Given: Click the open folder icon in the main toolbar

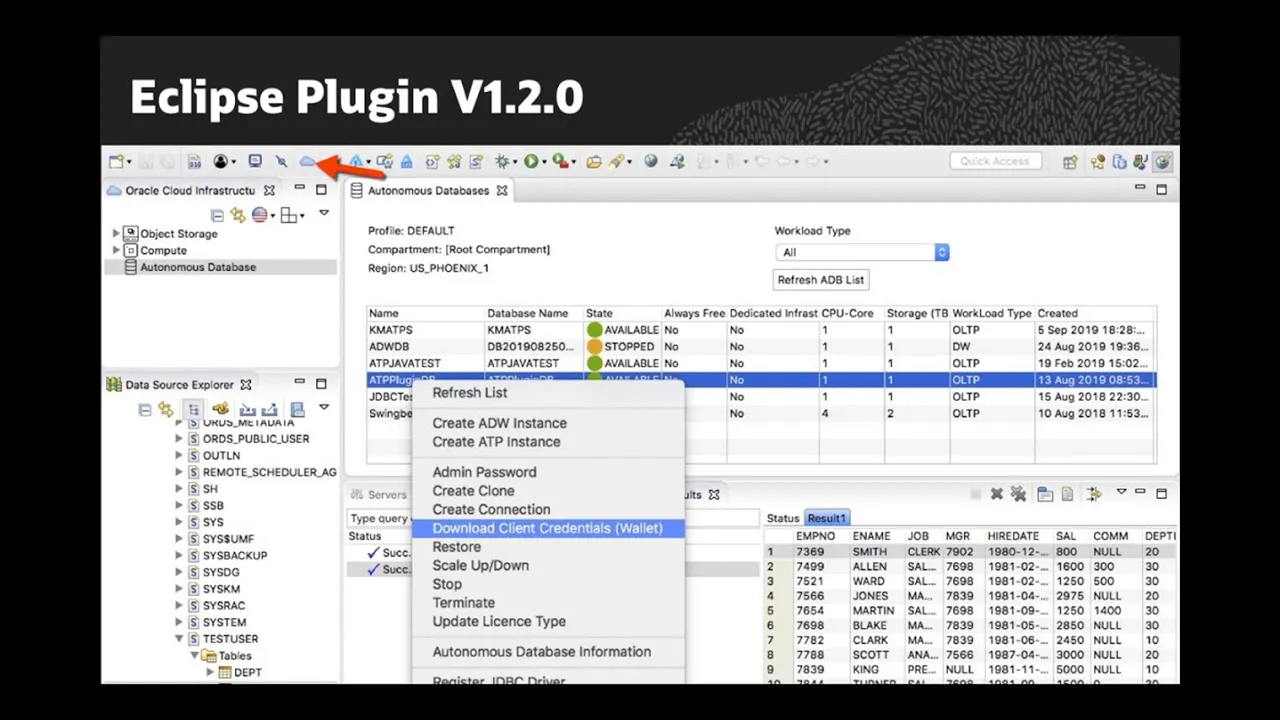Looking at the screenshot, I should (594, 161).
